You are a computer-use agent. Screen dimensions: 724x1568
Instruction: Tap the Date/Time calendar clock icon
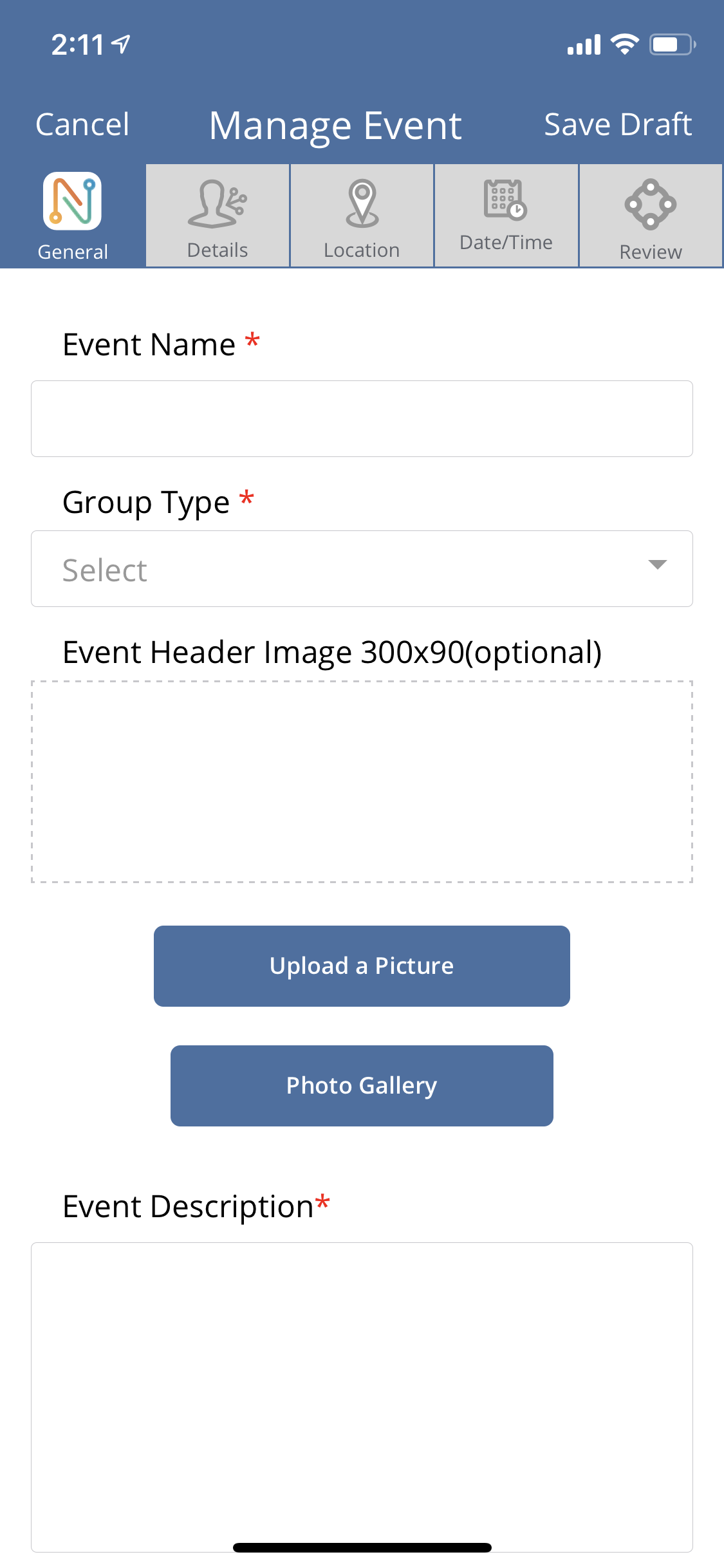click(506, 200)
